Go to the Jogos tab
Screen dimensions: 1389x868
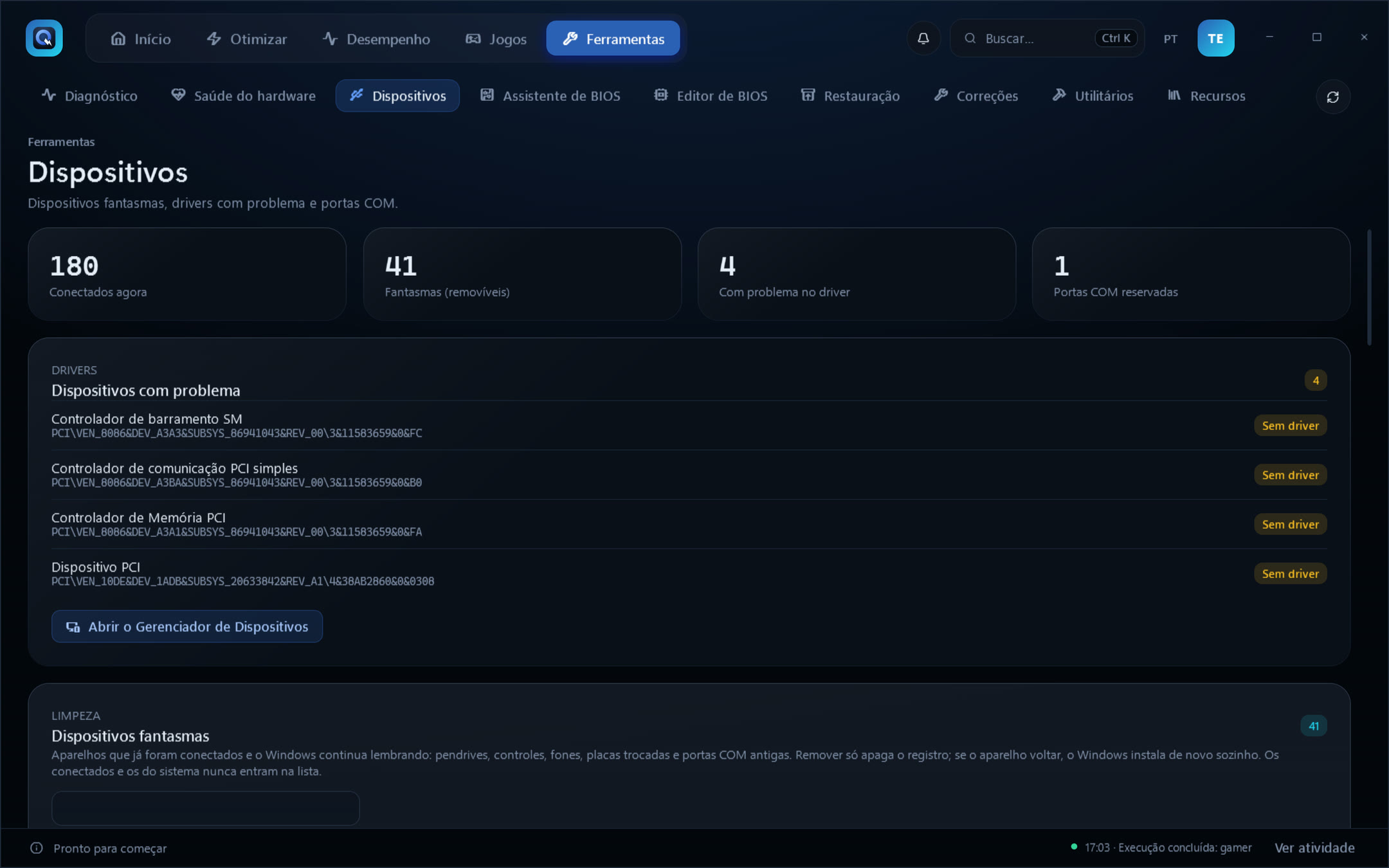496,39
